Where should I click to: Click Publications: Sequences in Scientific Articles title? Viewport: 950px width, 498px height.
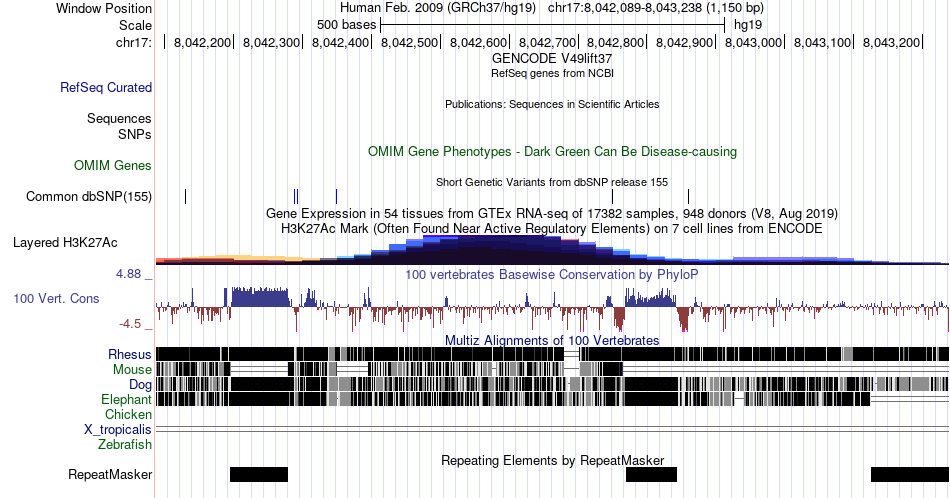552,104
